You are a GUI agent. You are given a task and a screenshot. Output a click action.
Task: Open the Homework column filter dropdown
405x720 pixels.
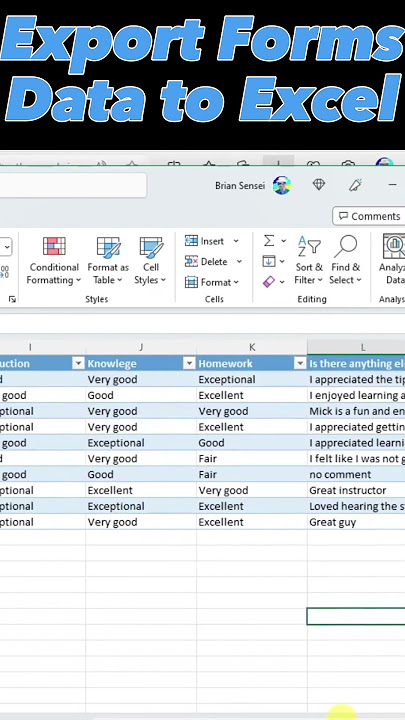coord(300,364)
